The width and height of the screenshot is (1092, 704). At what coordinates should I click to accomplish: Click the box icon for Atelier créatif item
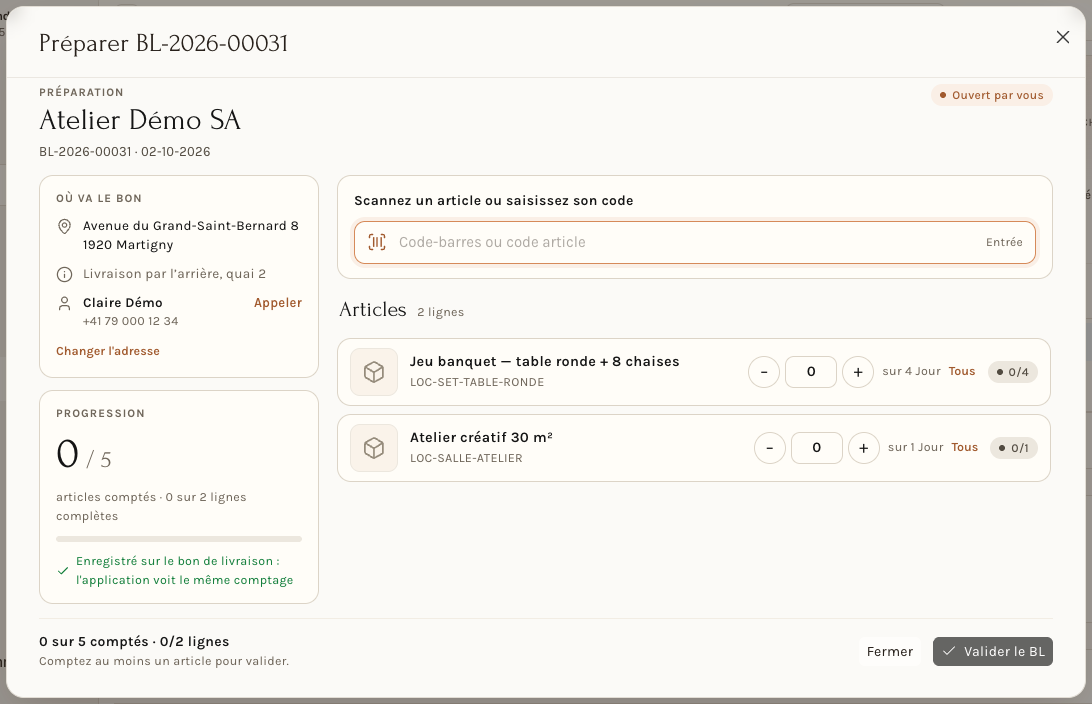click(374, 448)
